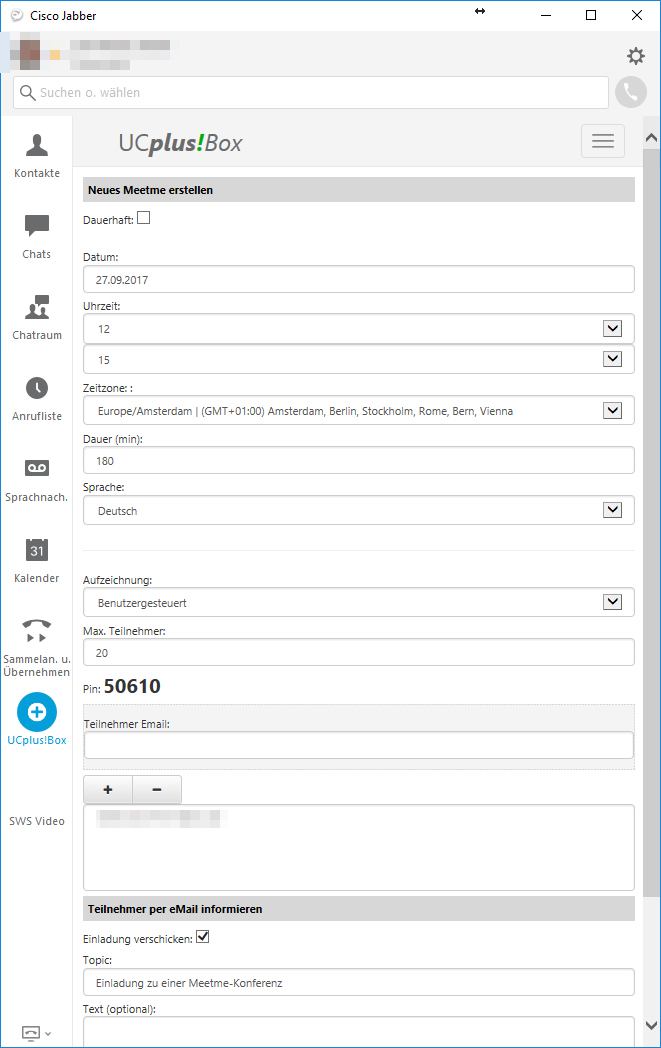Screen dimensions: 661x1048
Task: Open Sammelanschluss und Übernehmen icon
Action: coord(37,646)
